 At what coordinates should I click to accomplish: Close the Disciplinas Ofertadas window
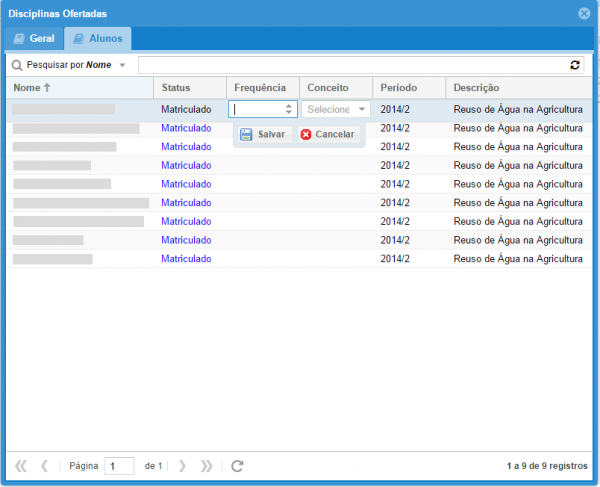(x=584, y=13)
